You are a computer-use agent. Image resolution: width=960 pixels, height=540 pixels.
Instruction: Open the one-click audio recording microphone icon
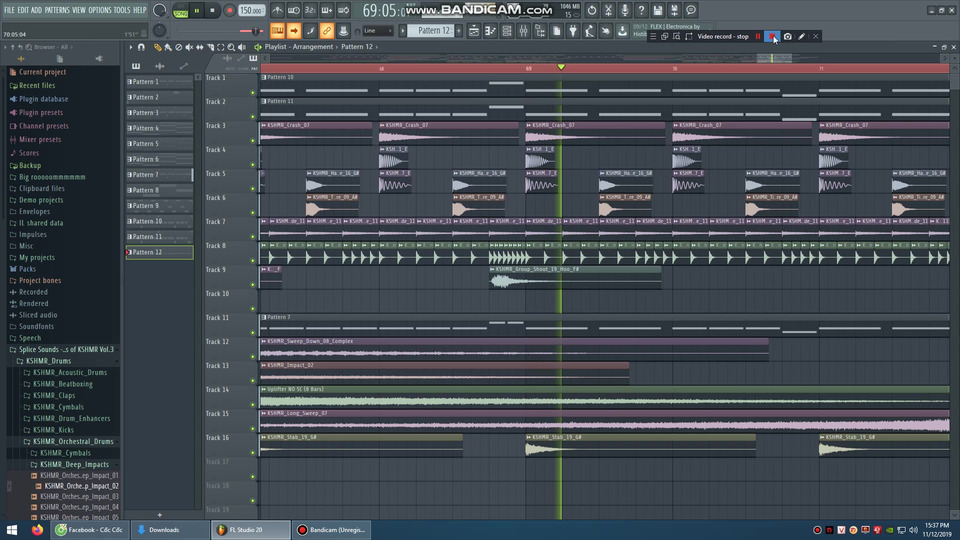click(623, 10)
